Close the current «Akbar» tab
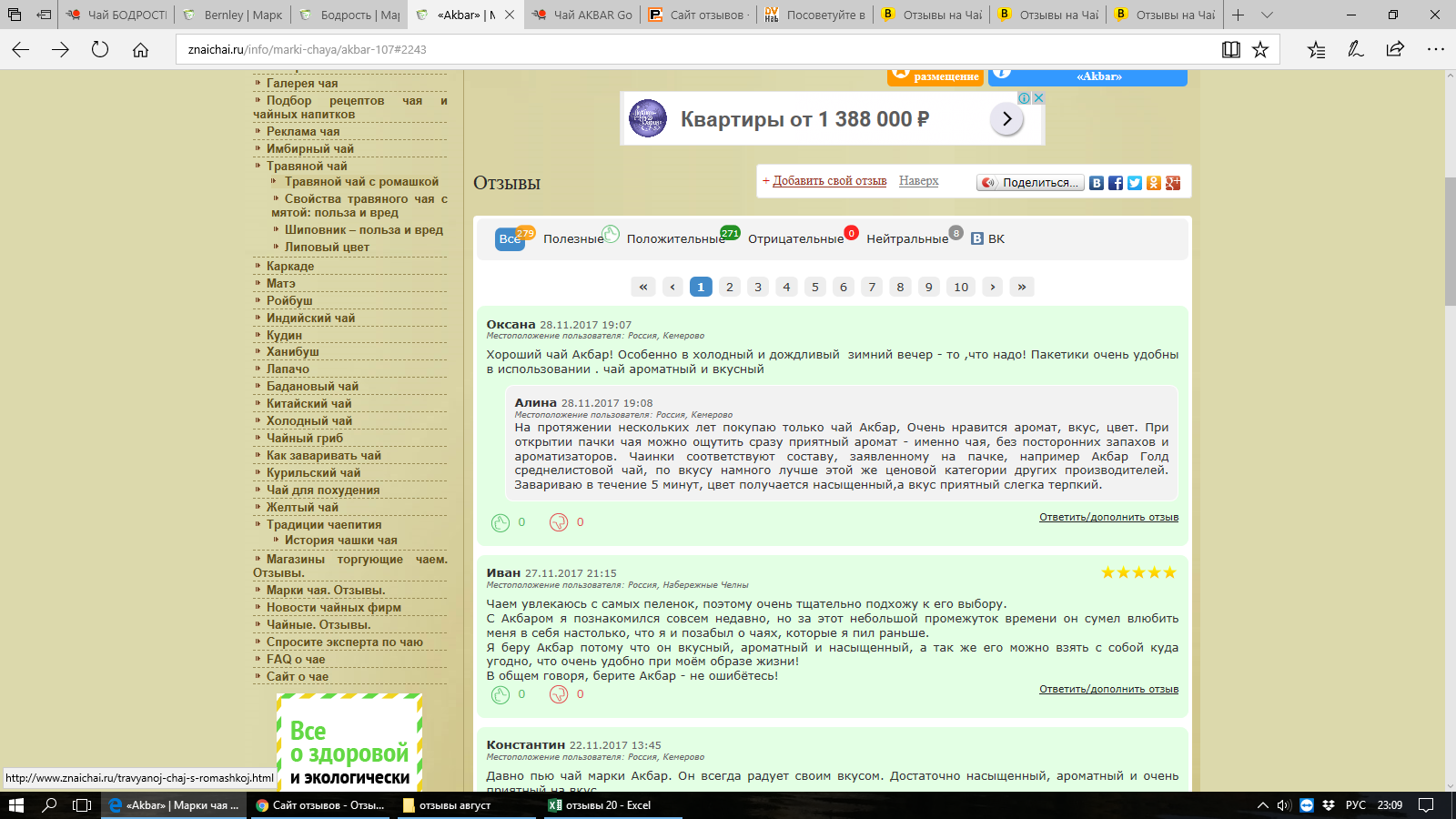This screenshot has width=1456, height=819. pos(510,15)
